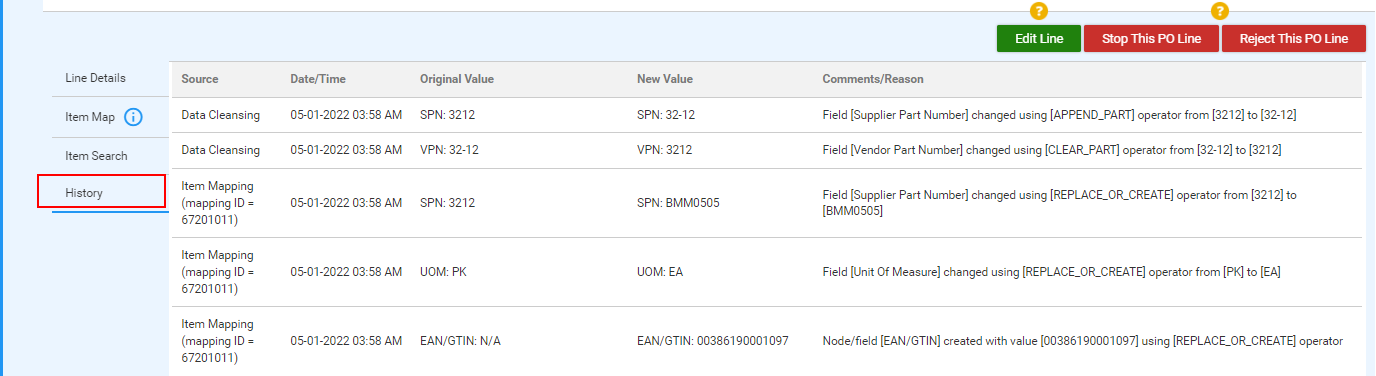The image size is (1376, 376).
Task: Click the Edit Line button
Action: [x=1039, y=39]
